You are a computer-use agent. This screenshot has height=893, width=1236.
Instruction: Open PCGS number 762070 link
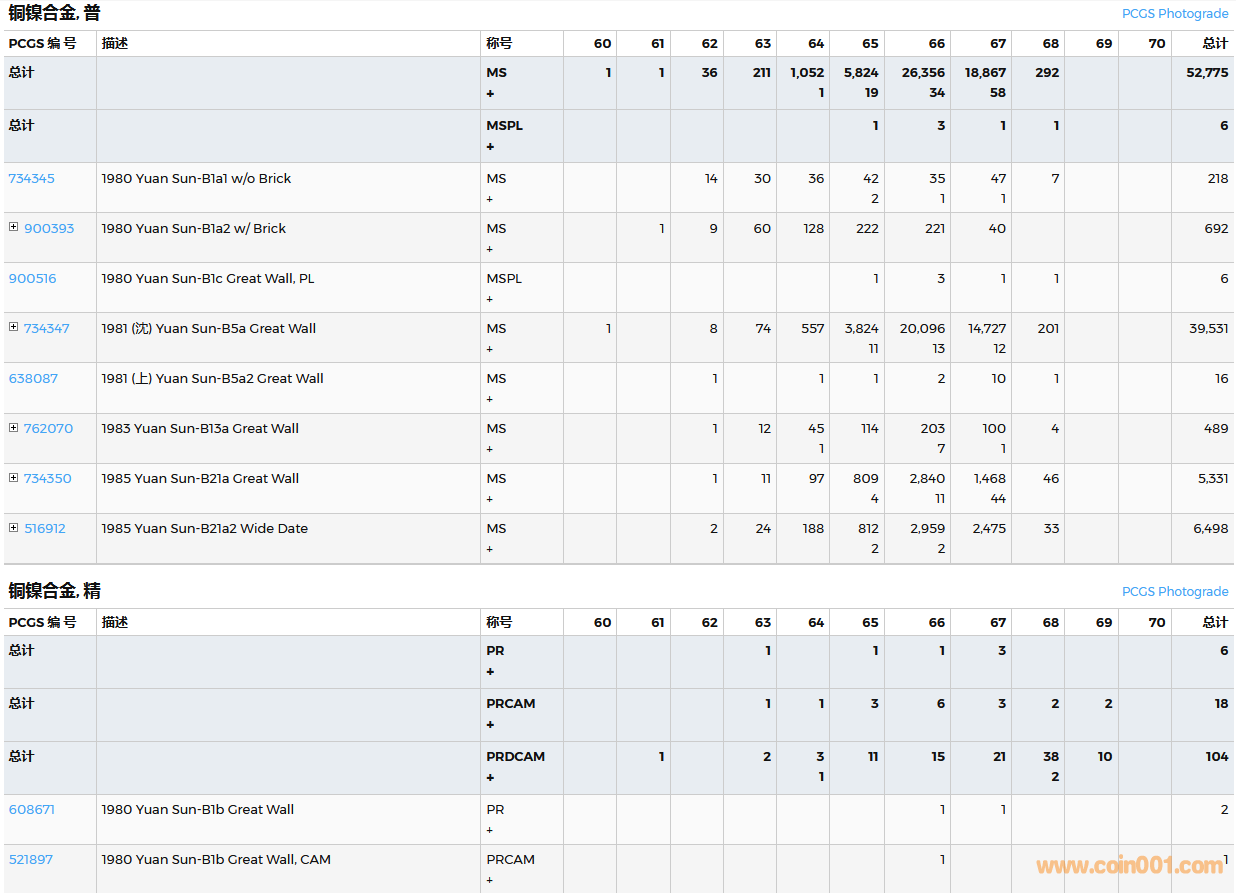pyautogui.click(x=49, y=428)
